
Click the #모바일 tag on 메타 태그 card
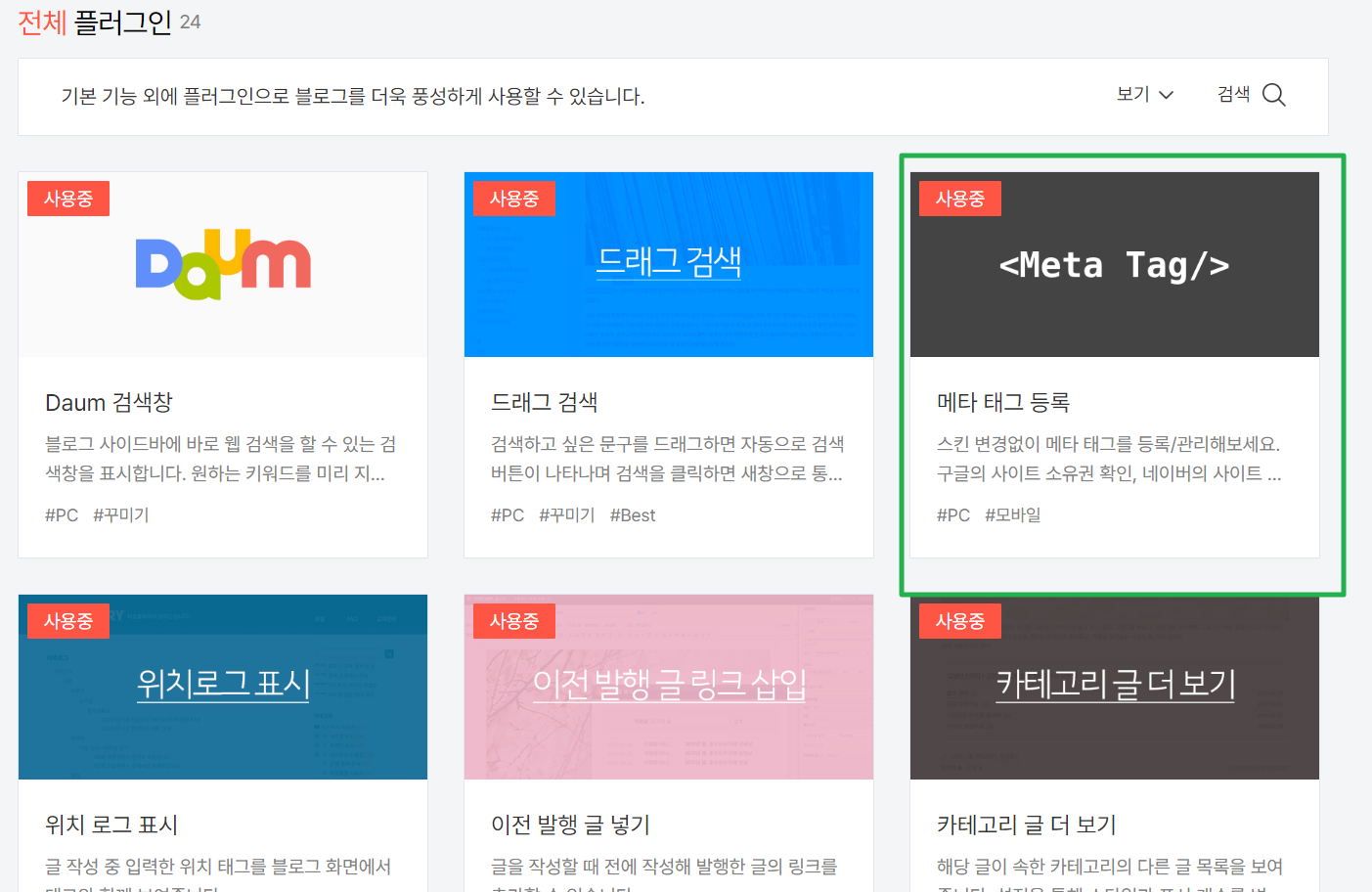(1013, 515)
